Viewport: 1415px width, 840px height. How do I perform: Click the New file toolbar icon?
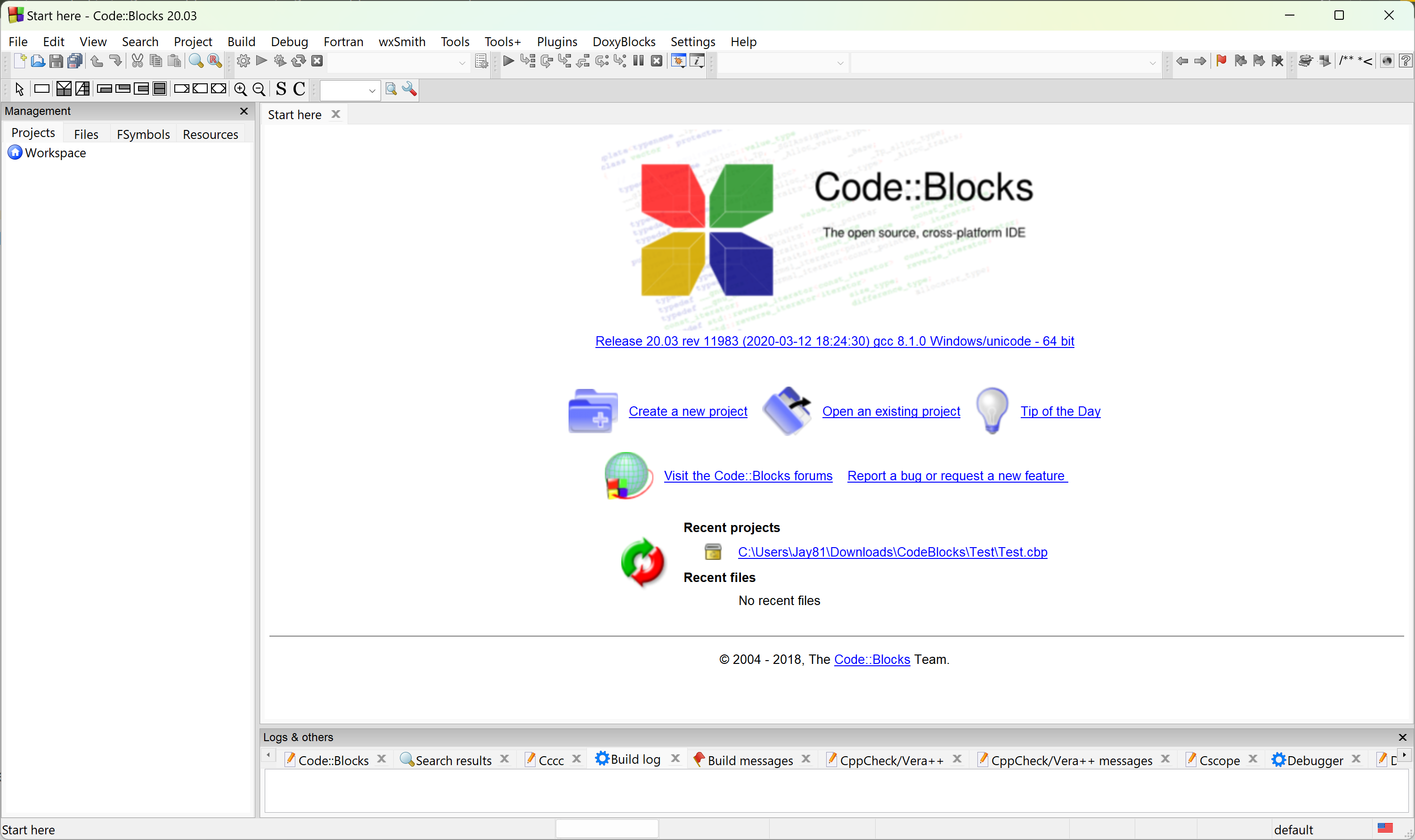pos(20,61)
